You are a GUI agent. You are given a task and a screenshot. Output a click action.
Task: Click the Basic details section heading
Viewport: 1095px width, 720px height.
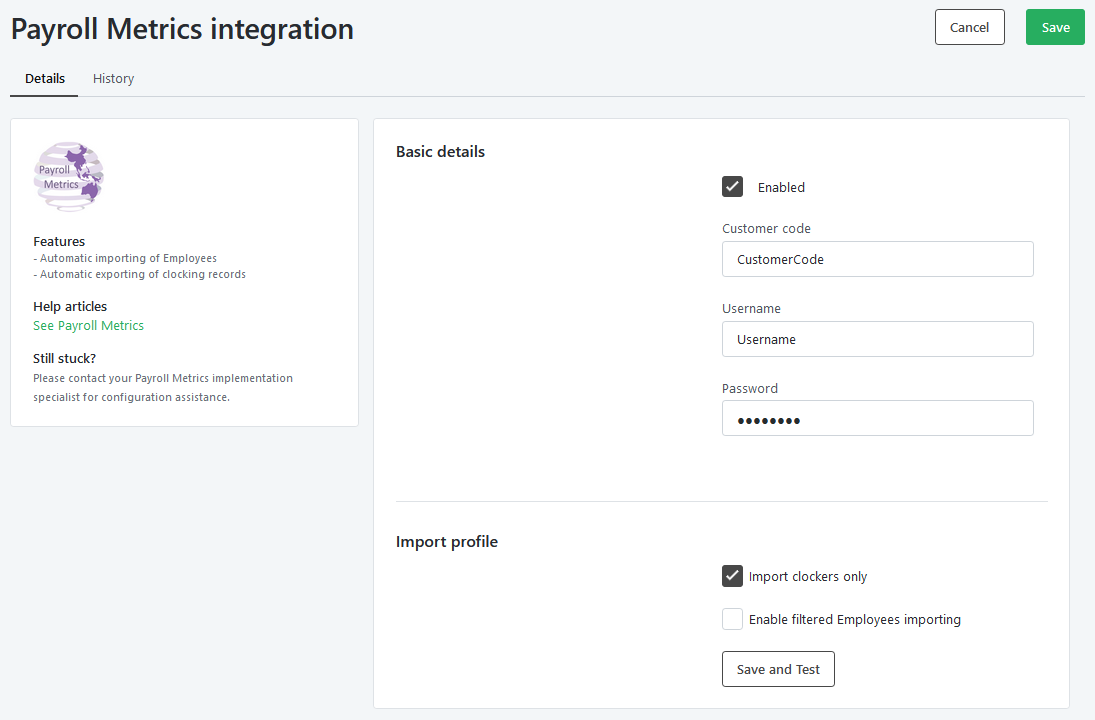point(440,152)
